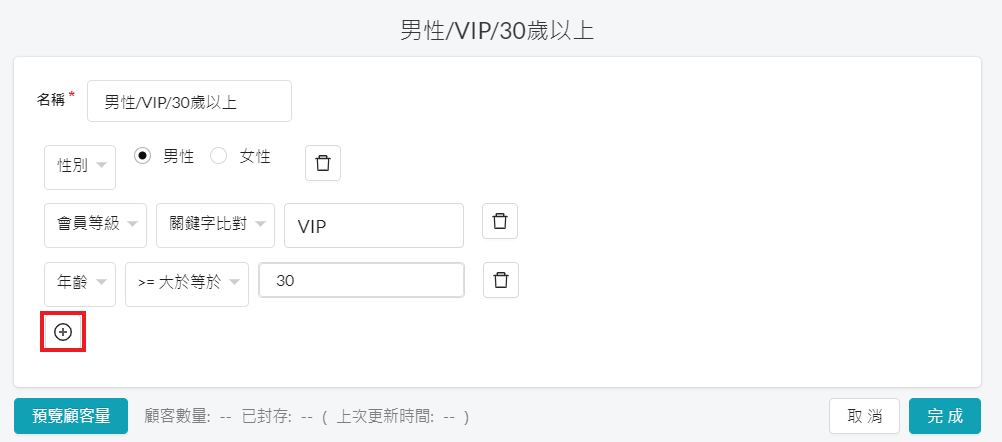Choose the 女性 radio option

[219, 156]
